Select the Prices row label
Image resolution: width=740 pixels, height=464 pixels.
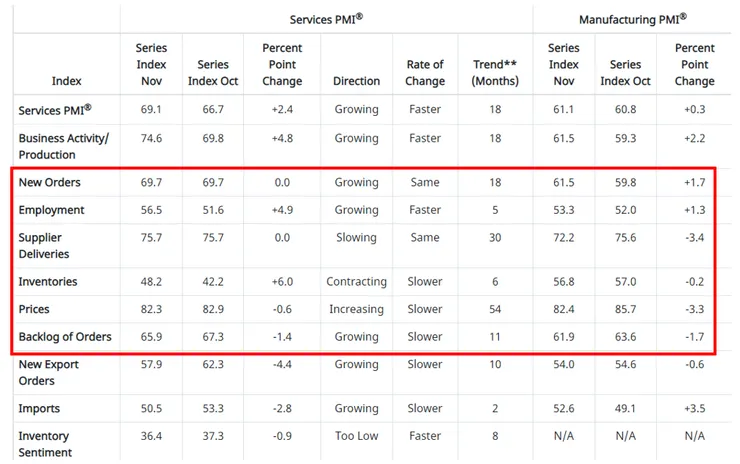pos(34,310)
